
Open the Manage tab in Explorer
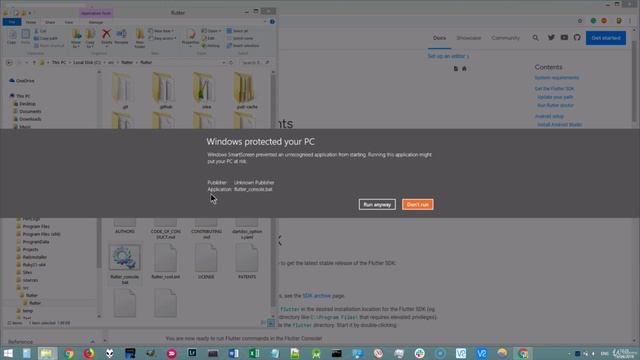pyautogui.click(x=96, y=22)
